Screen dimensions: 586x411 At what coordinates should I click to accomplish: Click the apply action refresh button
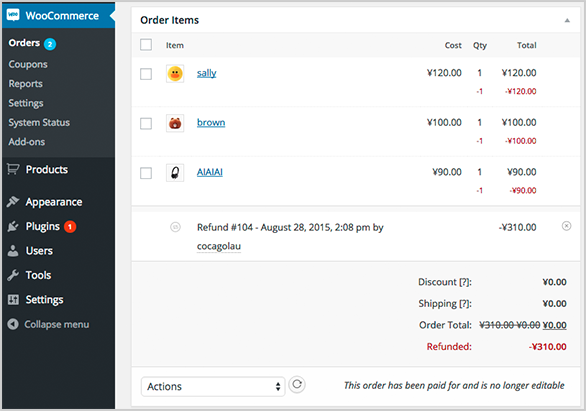[x=297, y=384]
